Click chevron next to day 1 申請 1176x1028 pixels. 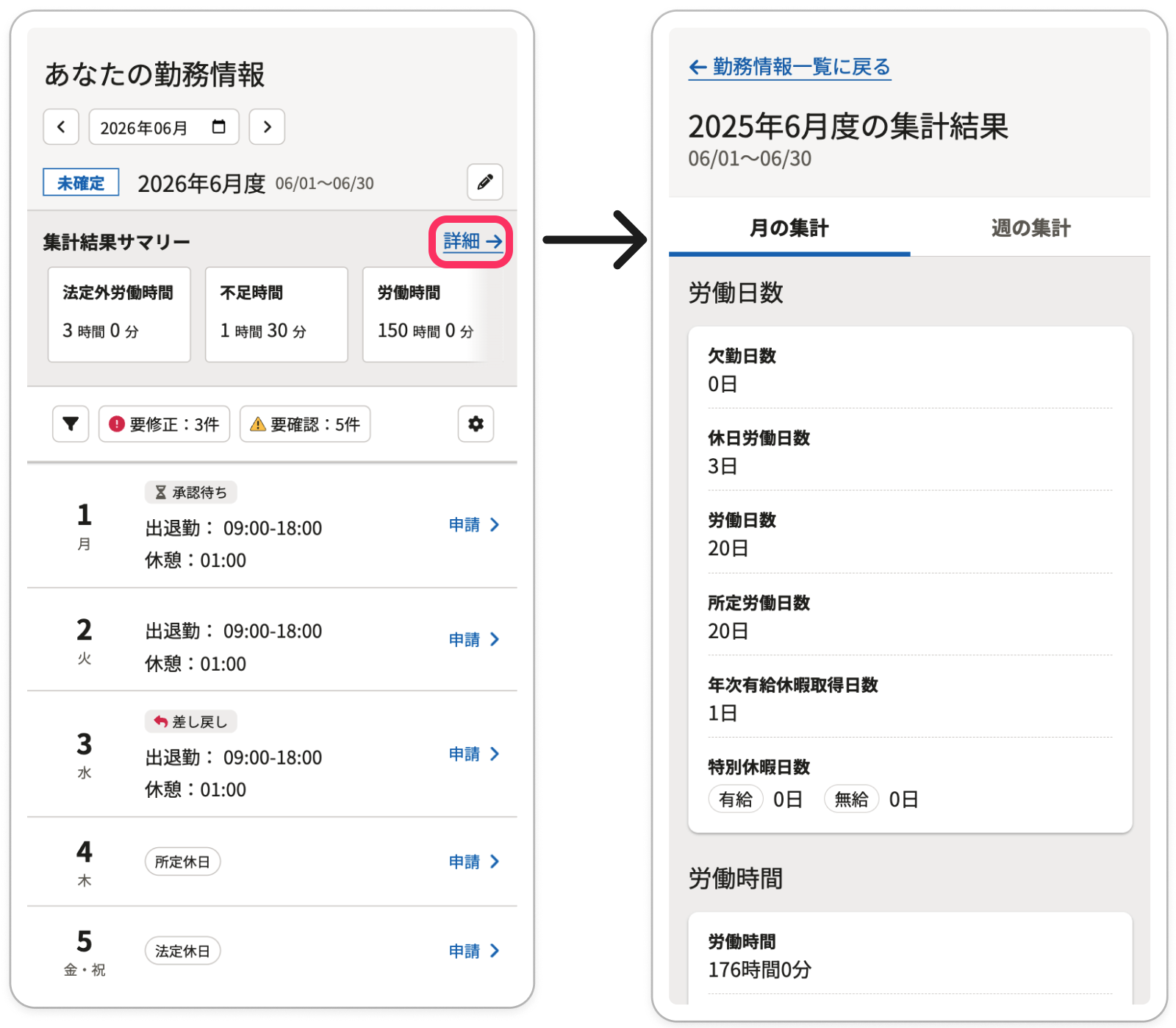pos(495,524)
